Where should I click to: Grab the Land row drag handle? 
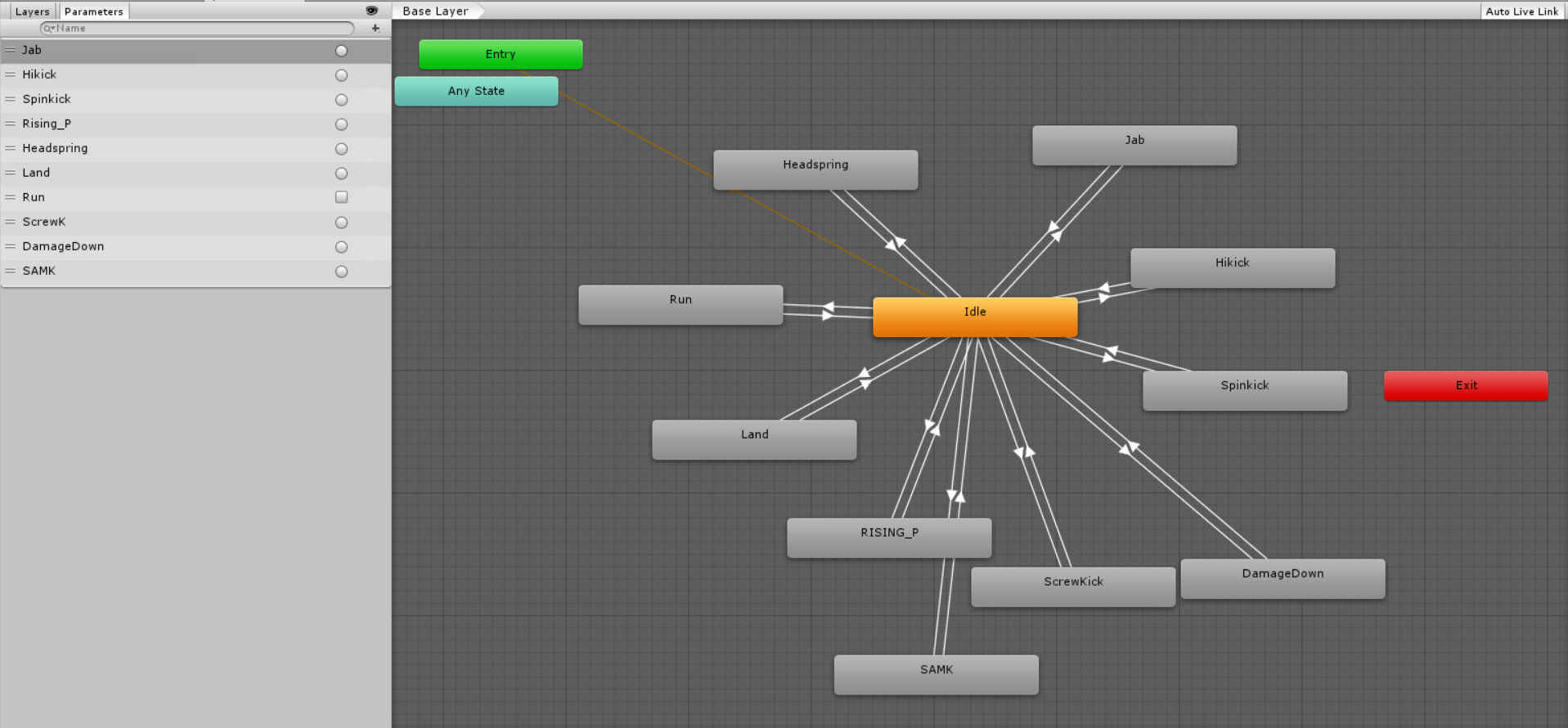(x=11, y=173)
